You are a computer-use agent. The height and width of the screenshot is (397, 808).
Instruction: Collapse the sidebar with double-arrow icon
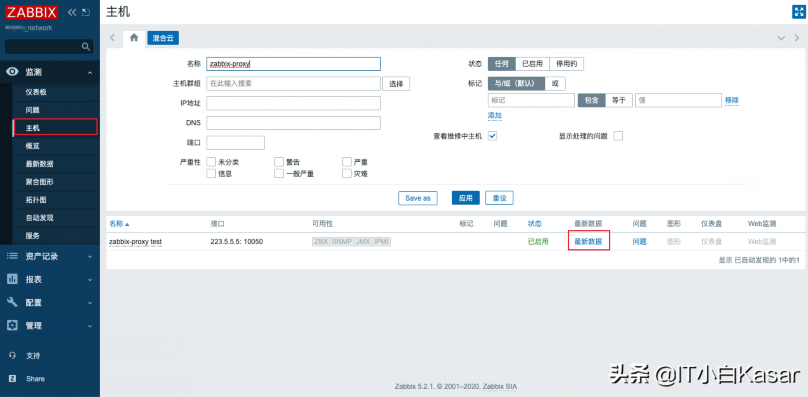(x=72, y=12)
